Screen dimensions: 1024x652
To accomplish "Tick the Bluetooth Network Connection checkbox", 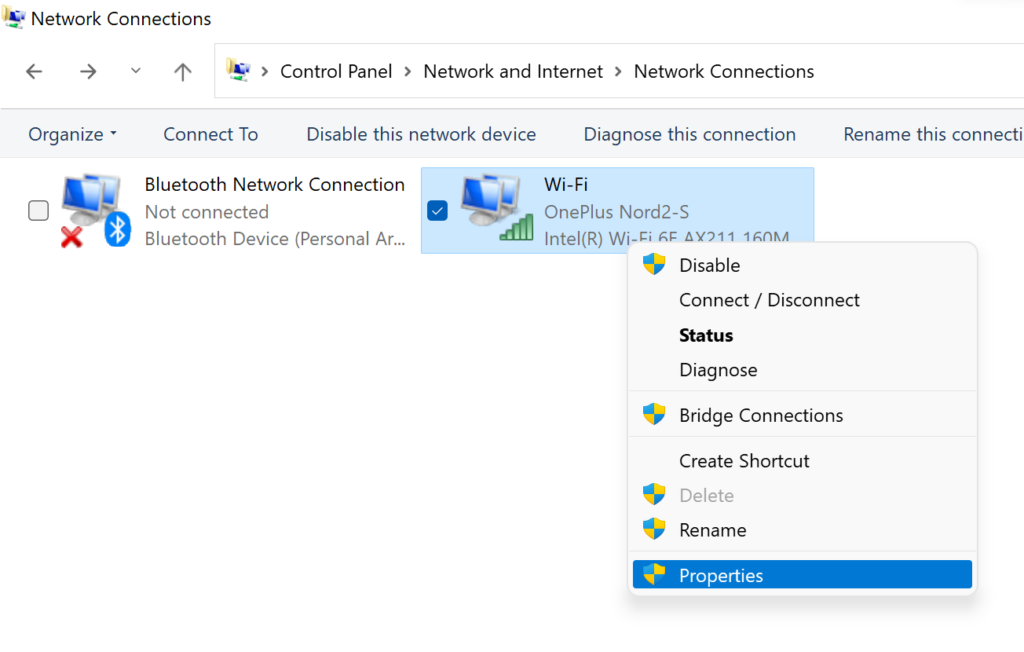I will [x=38, y=211].
